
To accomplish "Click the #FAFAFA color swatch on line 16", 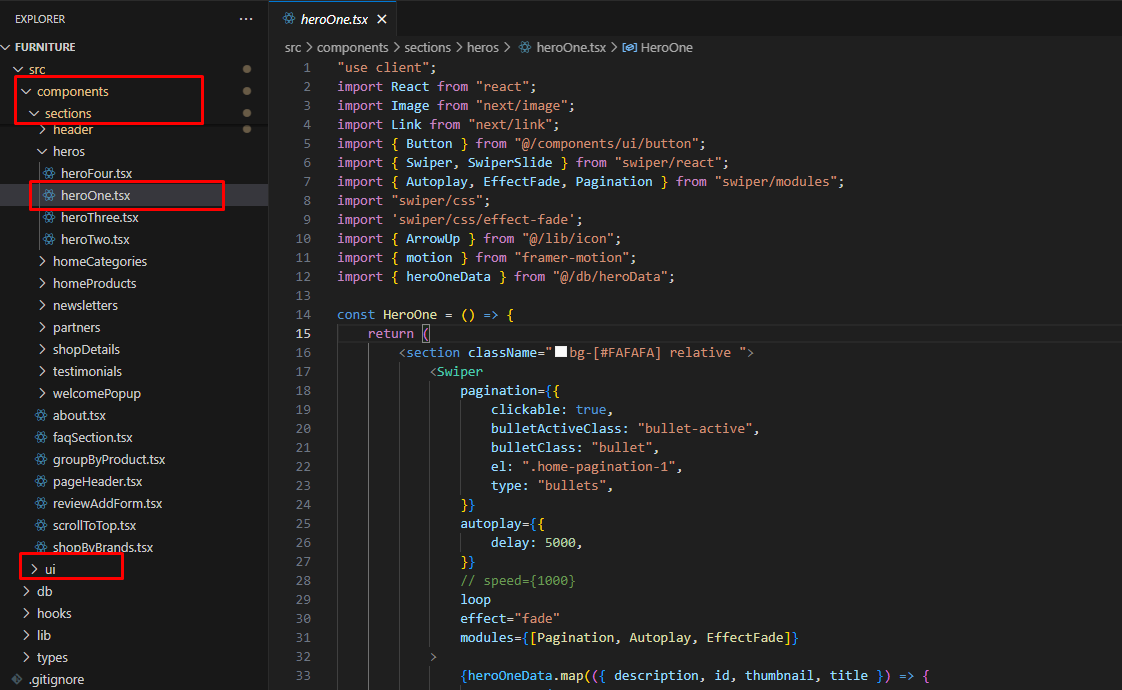I will tap(561, 353).
